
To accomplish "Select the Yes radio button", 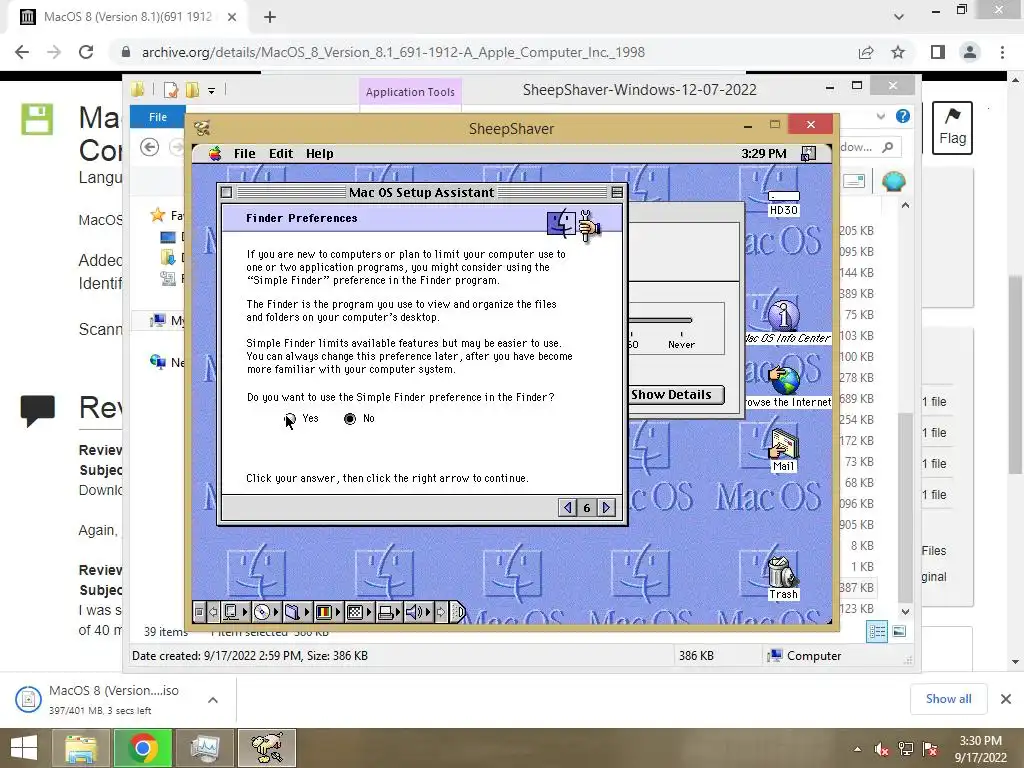I will (x=290, y=419).
